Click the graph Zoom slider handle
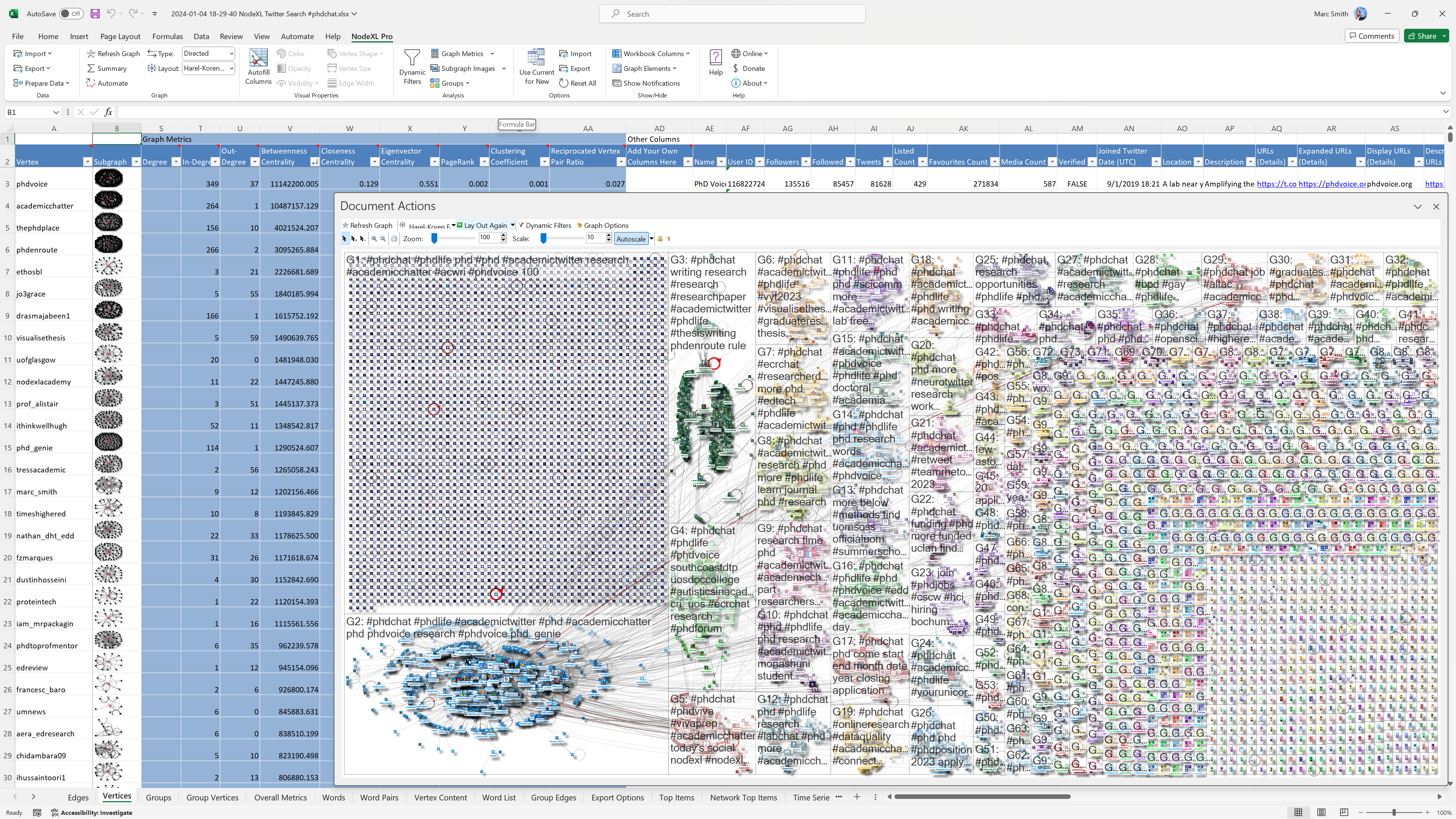Image resolution: width=1456 pixels, height=819 pixels. [x=434, y=238]
